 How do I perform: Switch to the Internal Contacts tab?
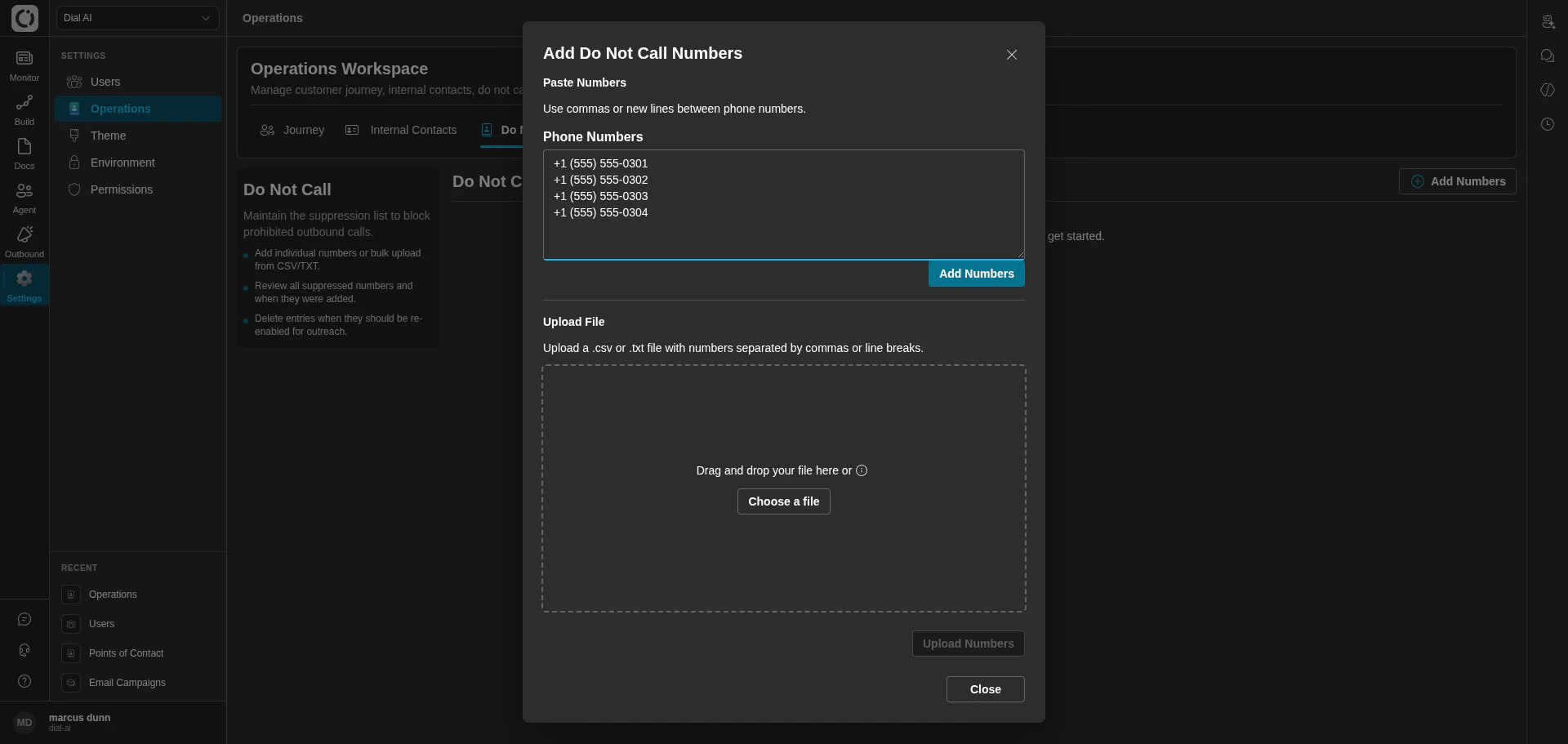point(401,130)
